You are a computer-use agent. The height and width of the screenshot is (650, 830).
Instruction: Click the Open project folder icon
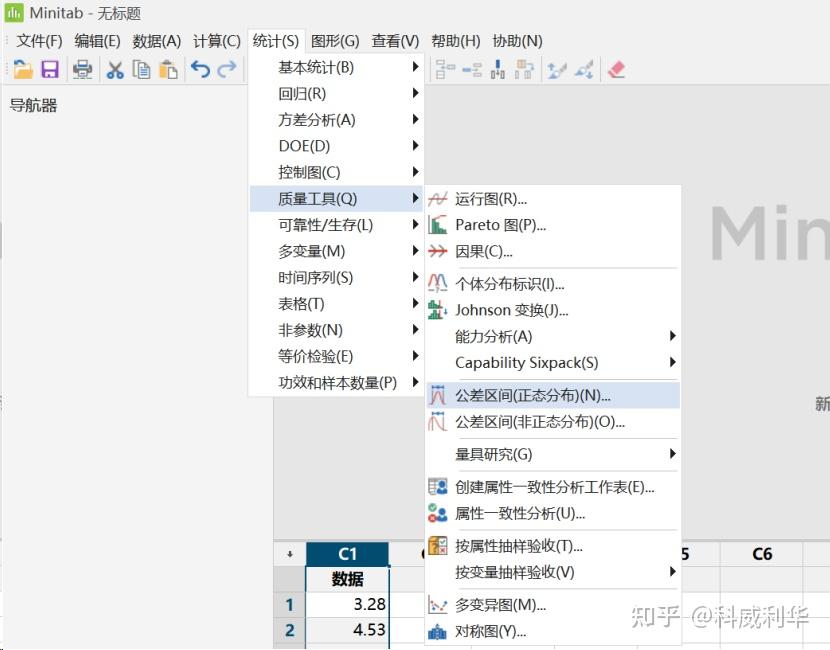[22, 69]
